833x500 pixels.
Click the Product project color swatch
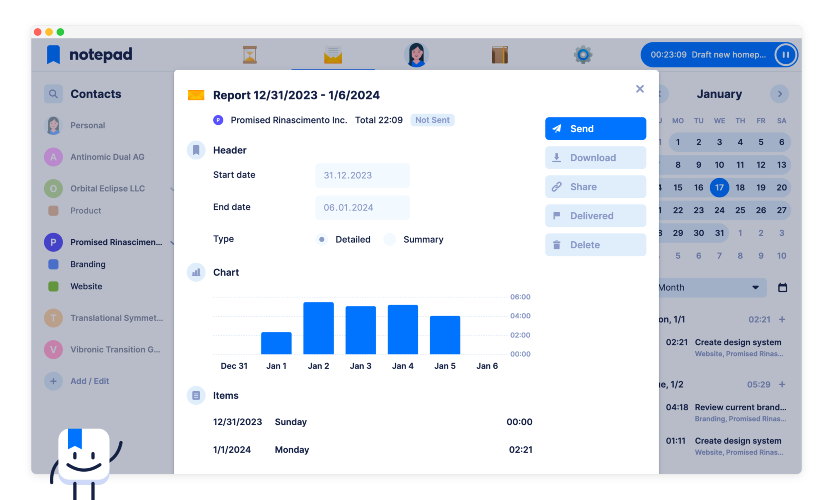click(x=53, y=211)
